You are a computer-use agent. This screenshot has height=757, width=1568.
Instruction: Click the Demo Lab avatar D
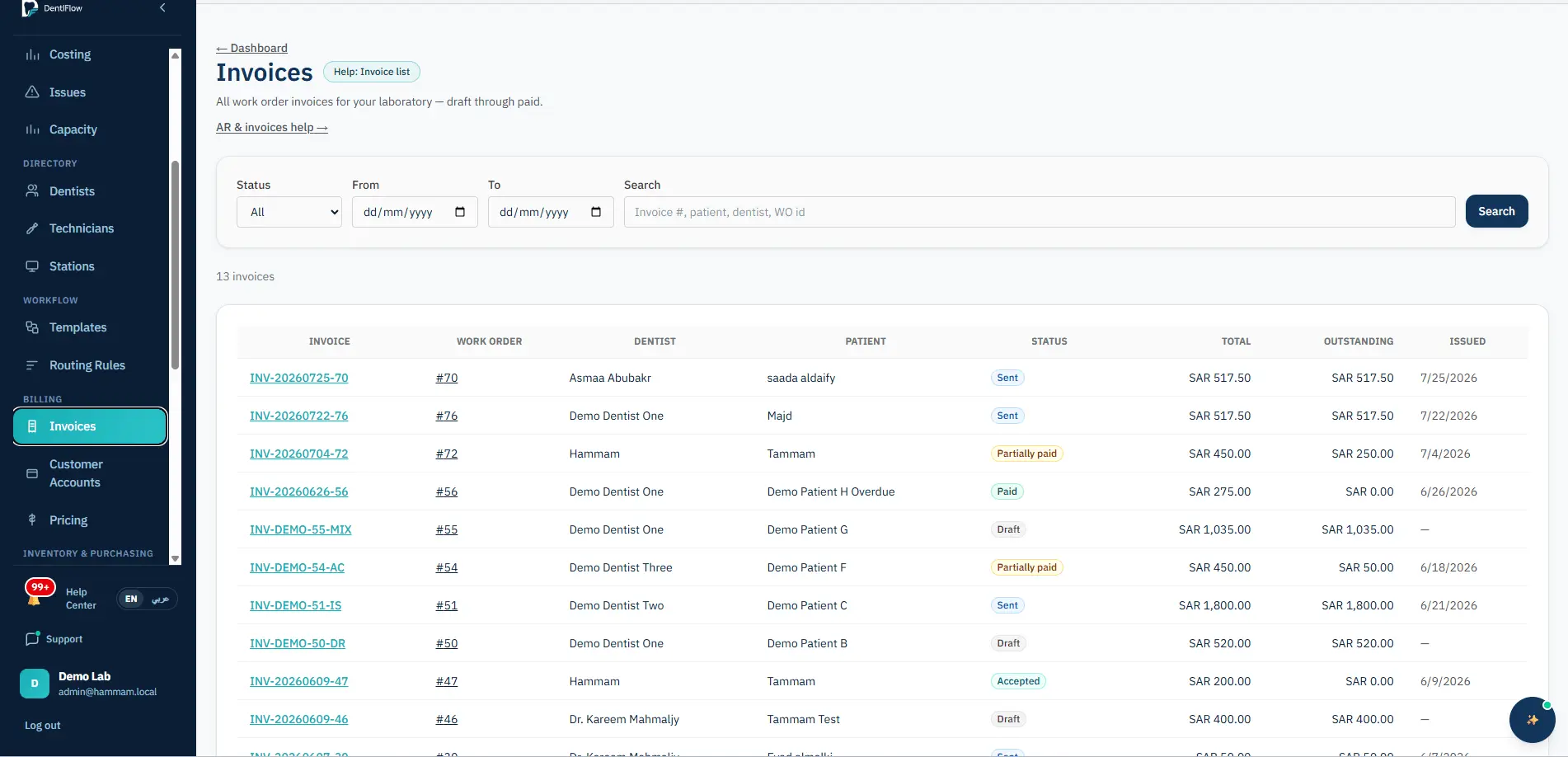[35, 684]
